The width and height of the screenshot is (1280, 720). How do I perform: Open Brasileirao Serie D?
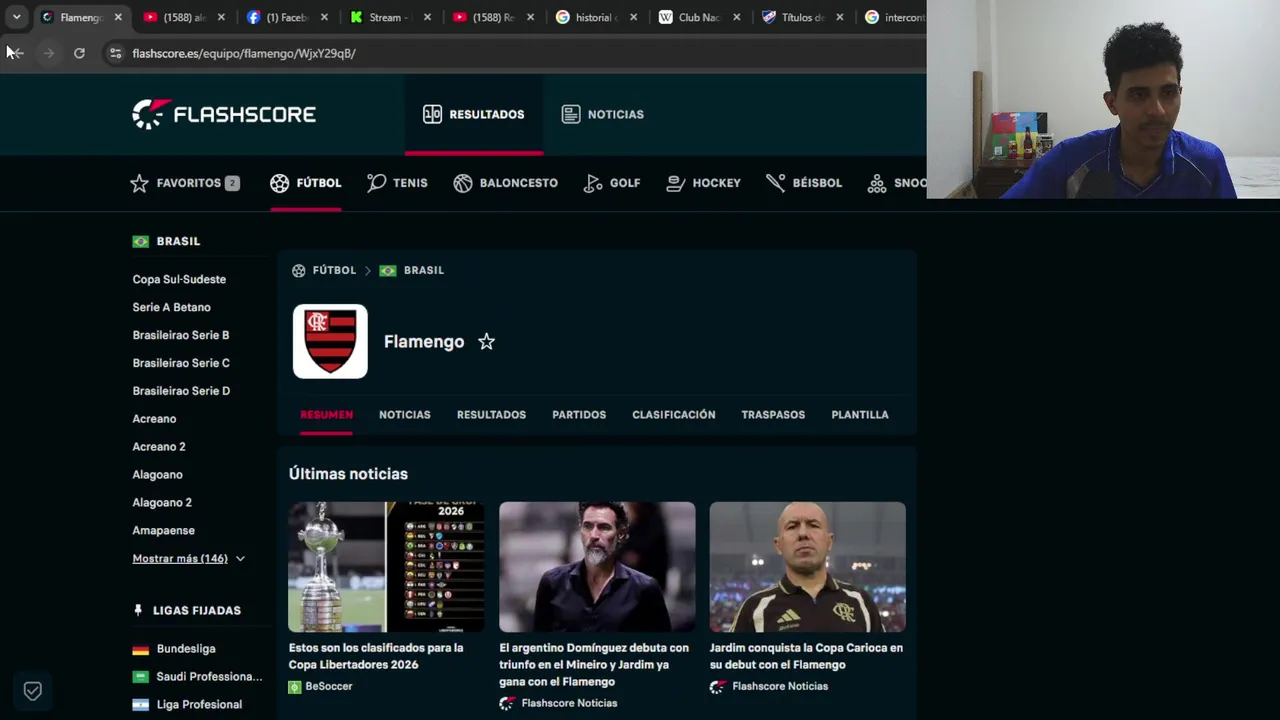pyautogui.click(x=181, y=391)
